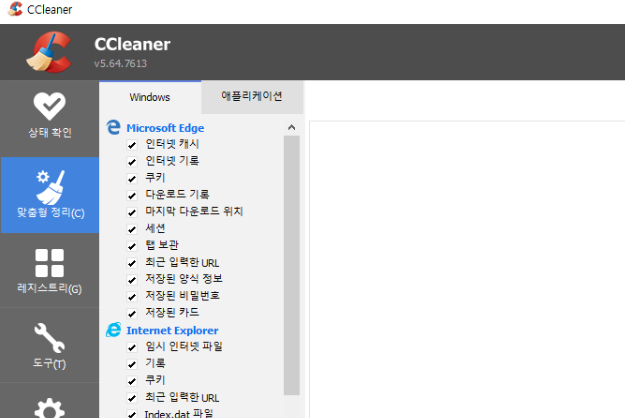625x418 pixels.
Task: Click the scroll up arrow in list
Action: coord(292,128)
